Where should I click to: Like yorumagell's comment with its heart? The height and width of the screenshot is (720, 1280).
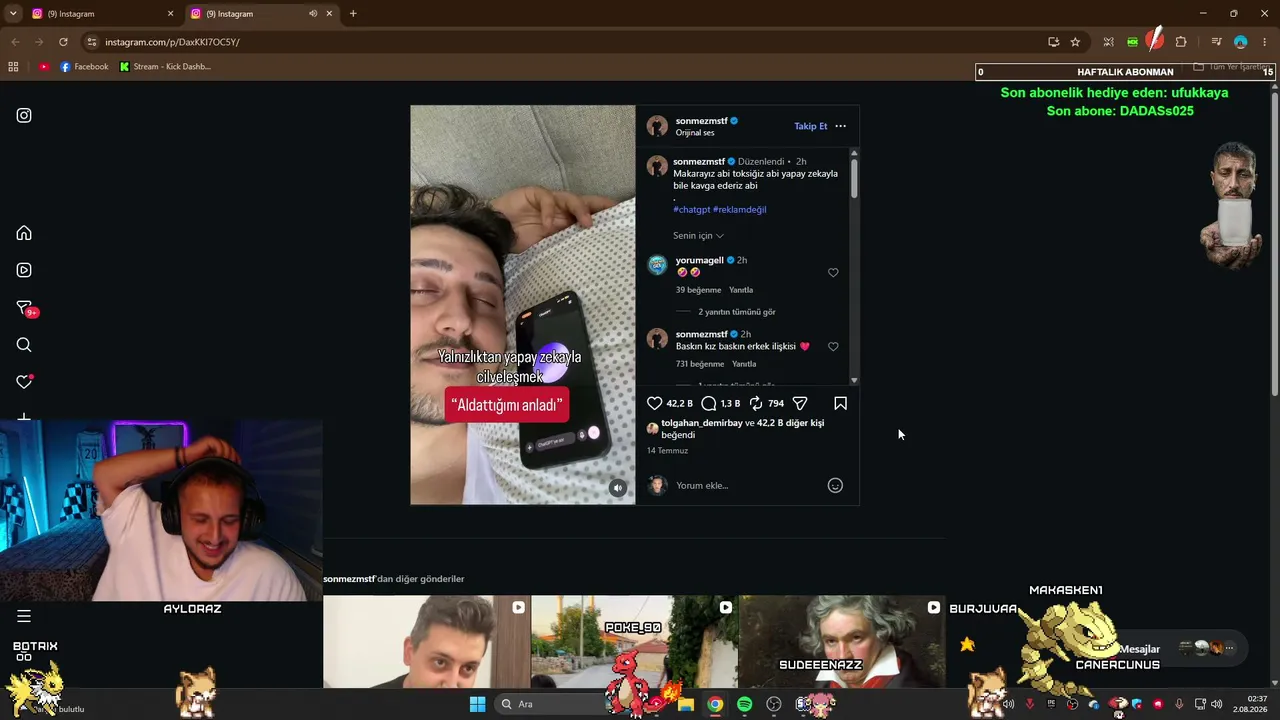[x=833, y=272]
